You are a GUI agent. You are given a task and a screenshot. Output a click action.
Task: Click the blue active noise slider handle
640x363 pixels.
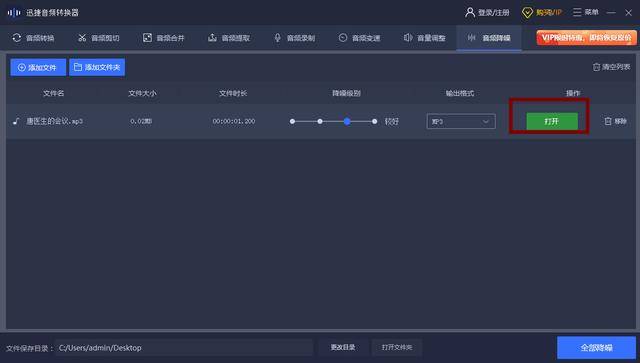[347, 121]
